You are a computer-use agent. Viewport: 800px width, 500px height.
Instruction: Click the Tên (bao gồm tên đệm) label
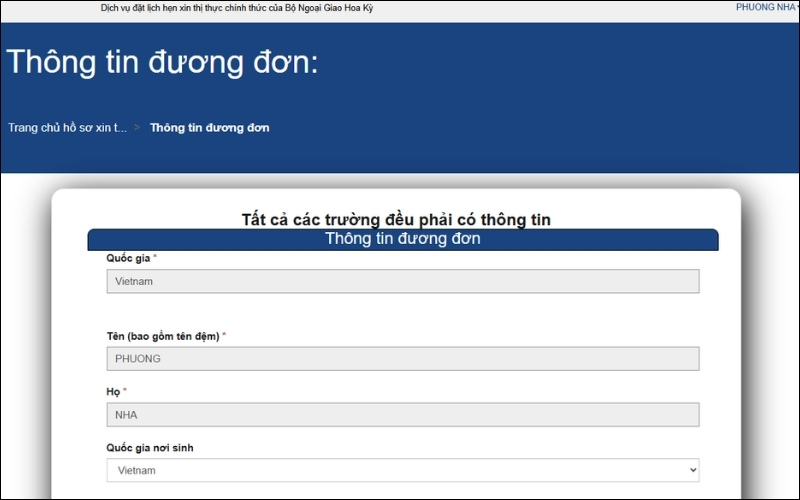162,336
